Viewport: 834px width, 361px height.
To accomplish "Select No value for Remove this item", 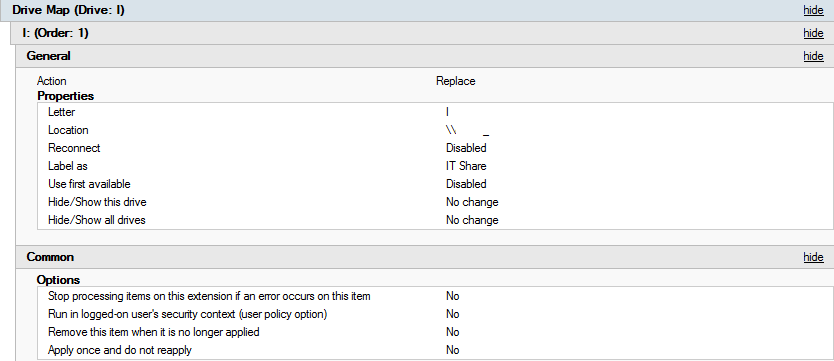I will pos(453,332).
